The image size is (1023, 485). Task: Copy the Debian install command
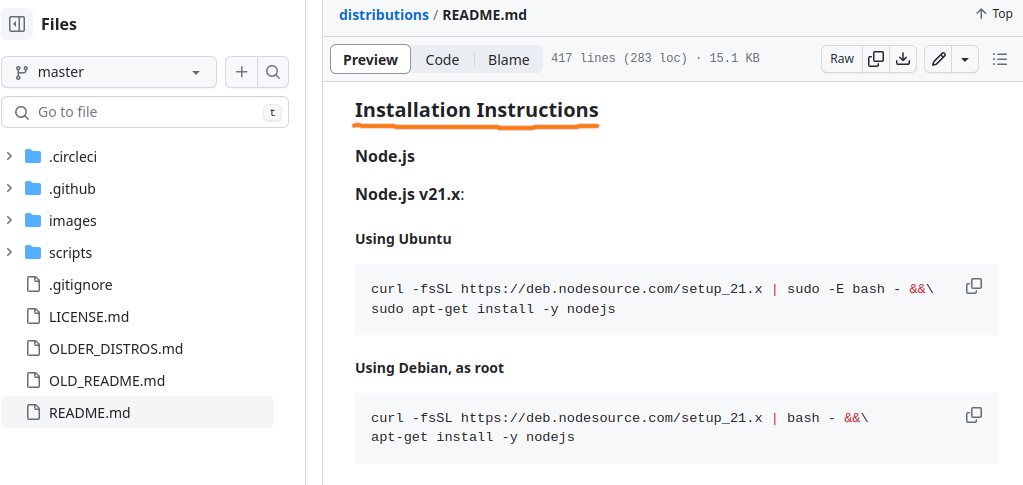click(x=974, y=415)
